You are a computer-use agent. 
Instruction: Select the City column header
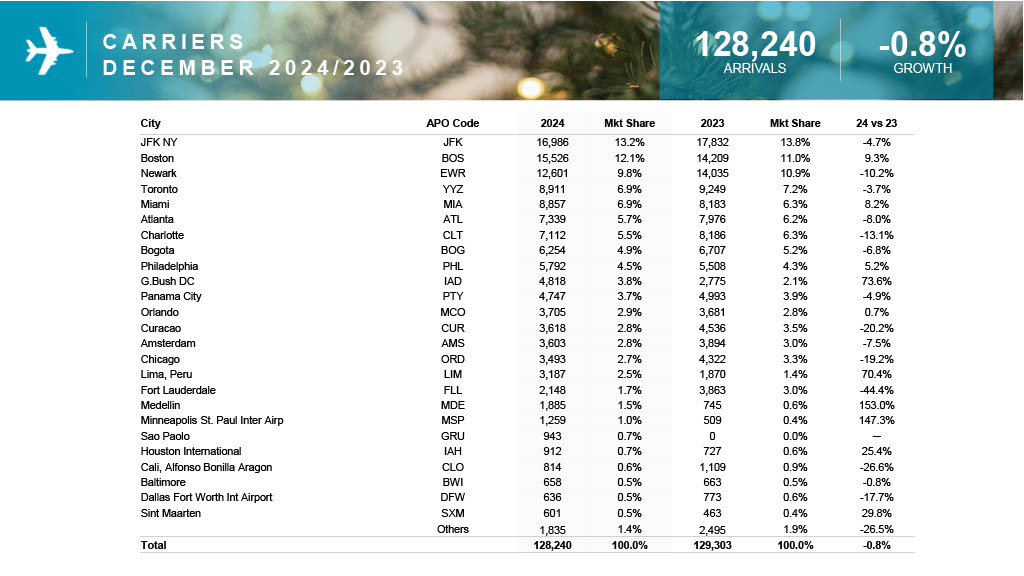tap(151, 123)
